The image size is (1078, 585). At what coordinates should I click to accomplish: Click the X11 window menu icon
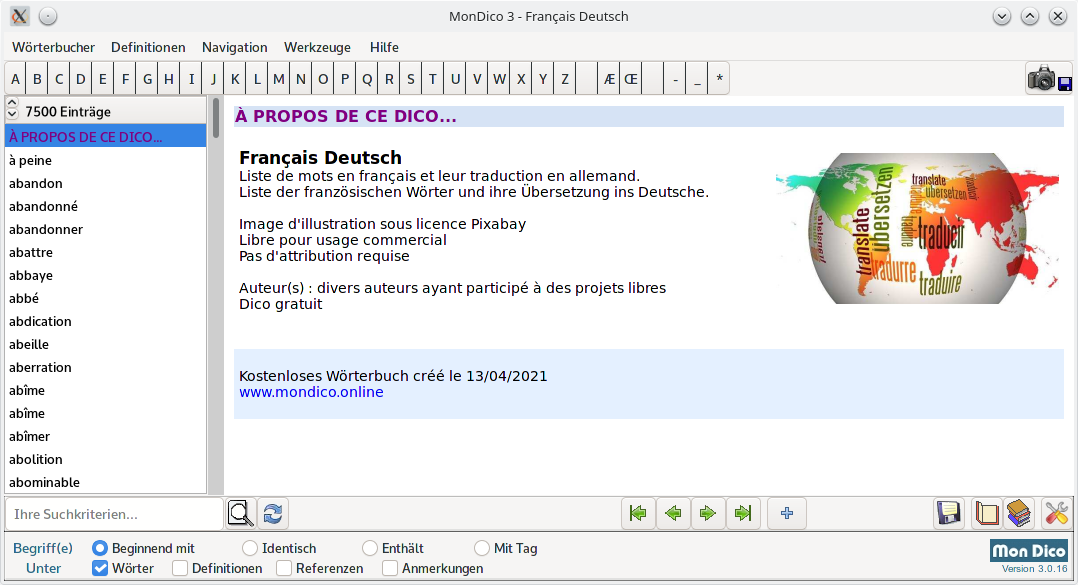tap(20, 16)
